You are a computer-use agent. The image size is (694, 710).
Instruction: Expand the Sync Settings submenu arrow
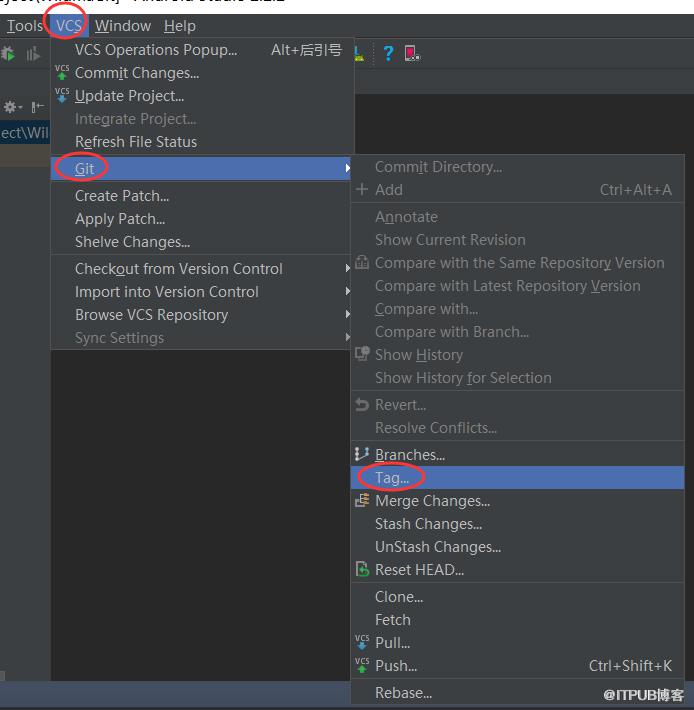pos(347,337)
